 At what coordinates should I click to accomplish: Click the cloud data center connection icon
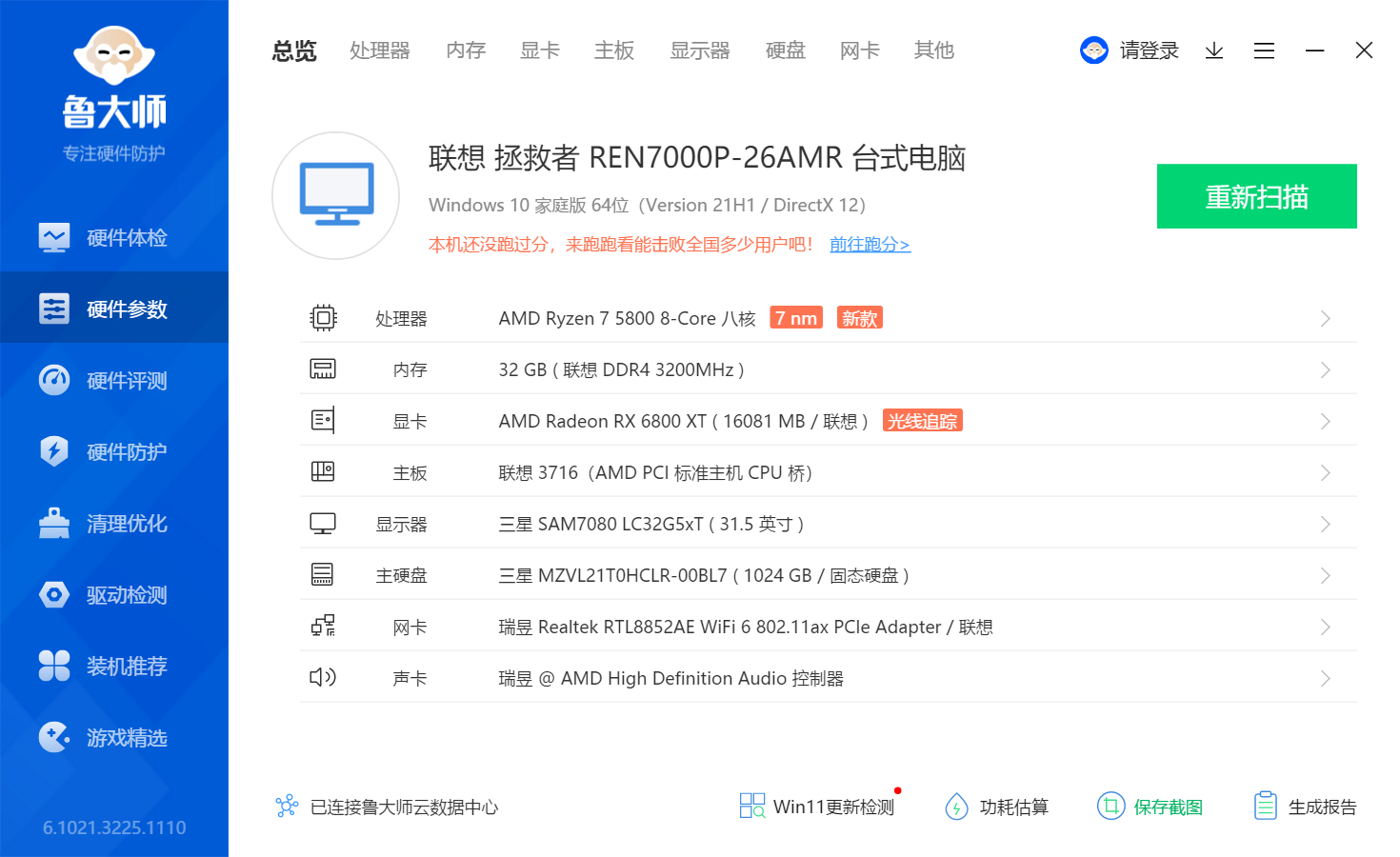[x=287, y=807]
